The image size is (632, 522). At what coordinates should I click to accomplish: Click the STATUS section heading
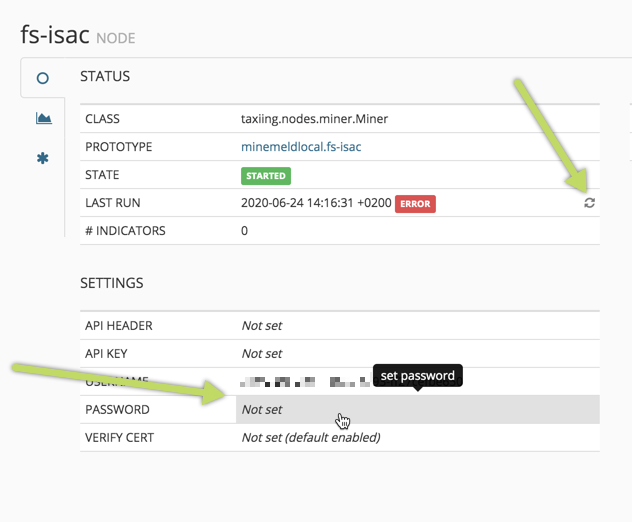pyautogui.click(x=105, y=76)
